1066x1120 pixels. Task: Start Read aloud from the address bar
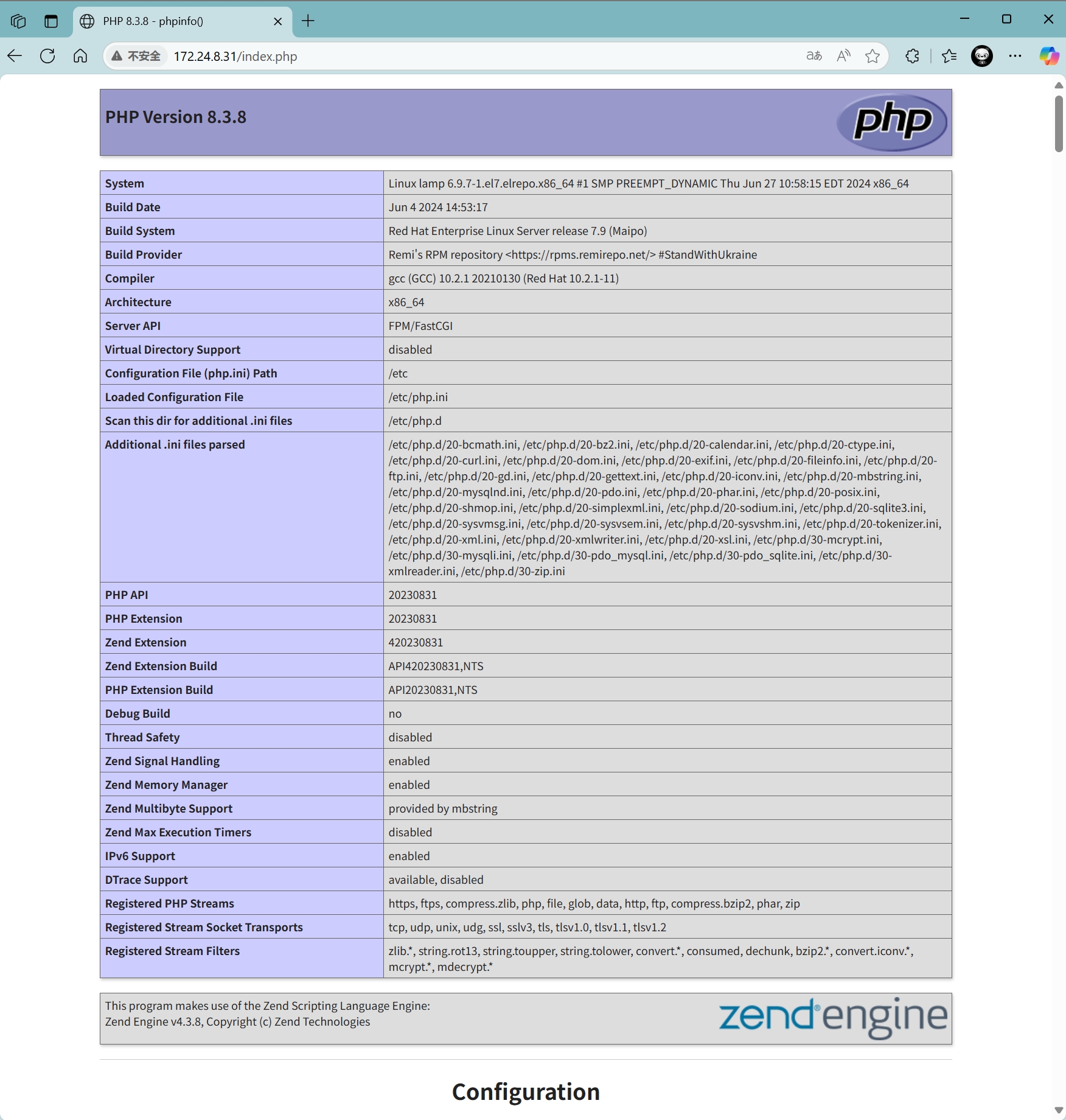pos(843,56)
